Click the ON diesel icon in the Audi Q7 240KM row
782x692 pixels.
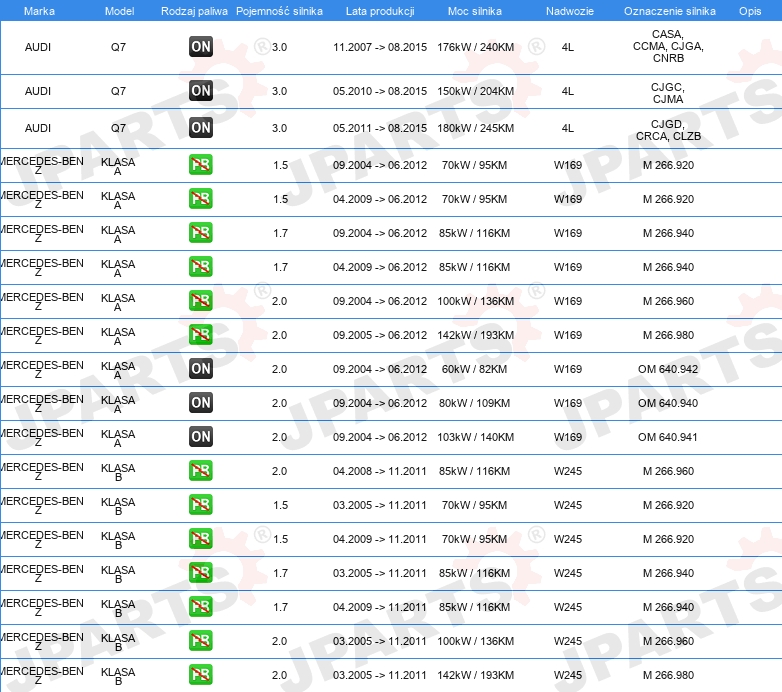click(201, 47)
